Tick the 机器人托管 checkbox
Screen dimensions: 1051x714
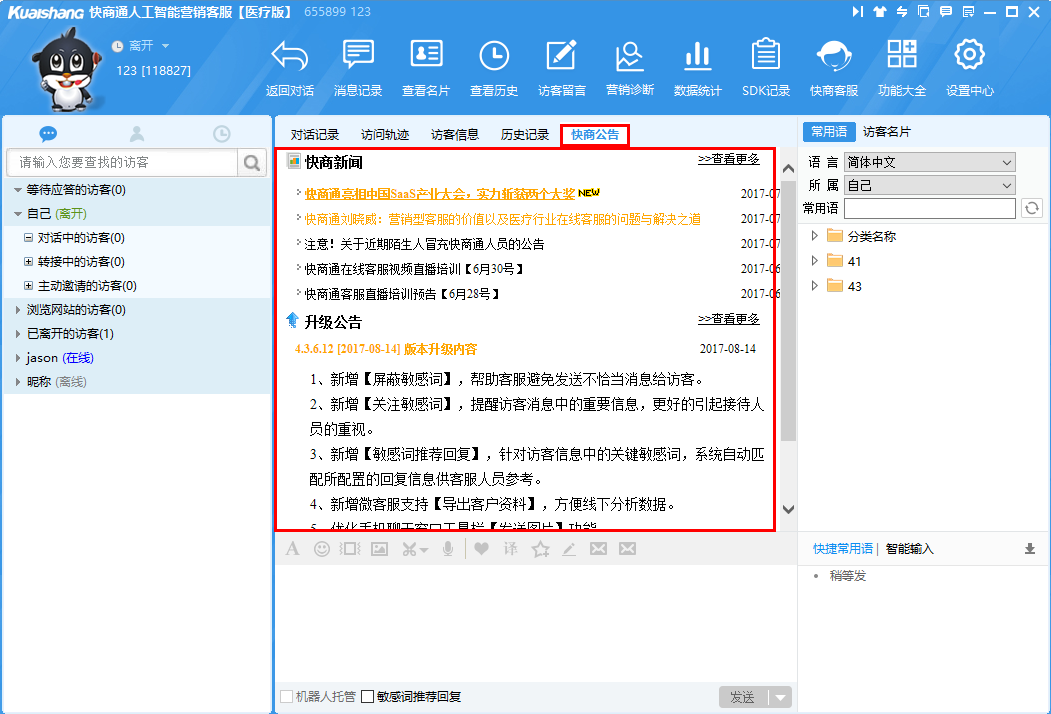pos(287,697)
